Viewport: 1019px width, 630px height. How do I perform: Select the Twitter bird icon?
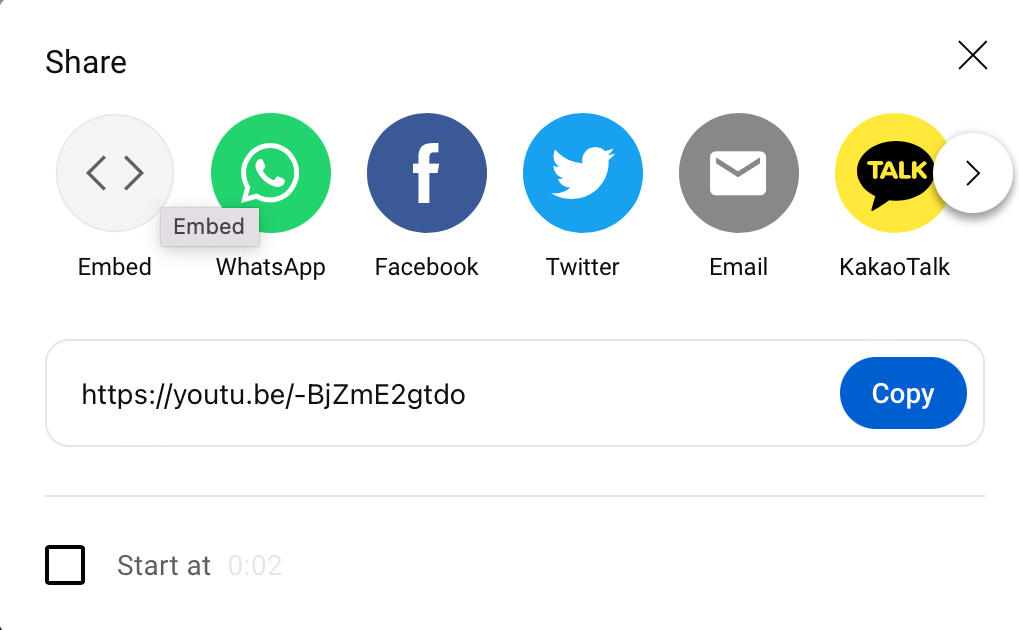tap(583, 173)
